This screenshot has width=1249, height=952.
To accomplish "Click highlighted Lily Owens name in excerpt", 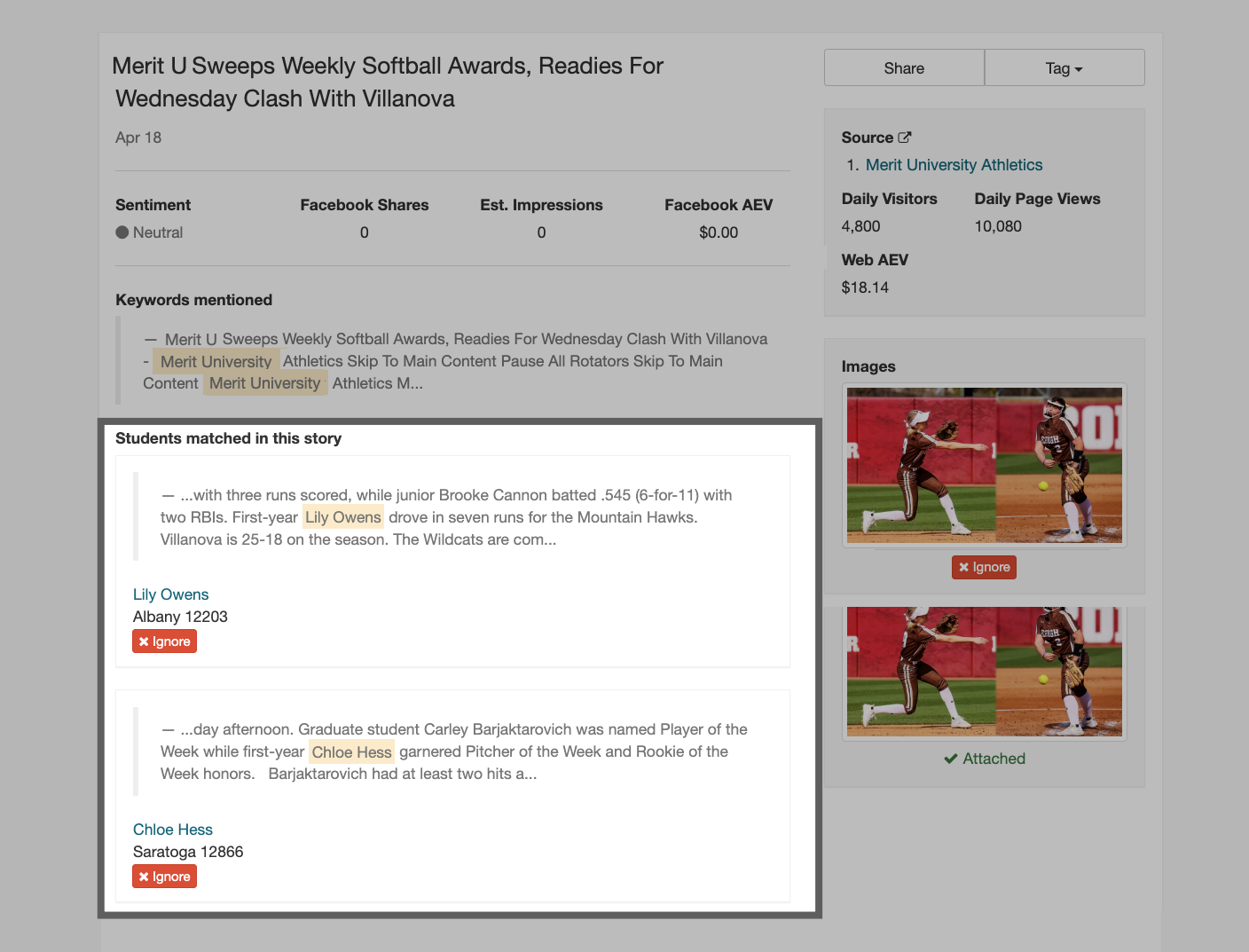I will pos(342,517).
